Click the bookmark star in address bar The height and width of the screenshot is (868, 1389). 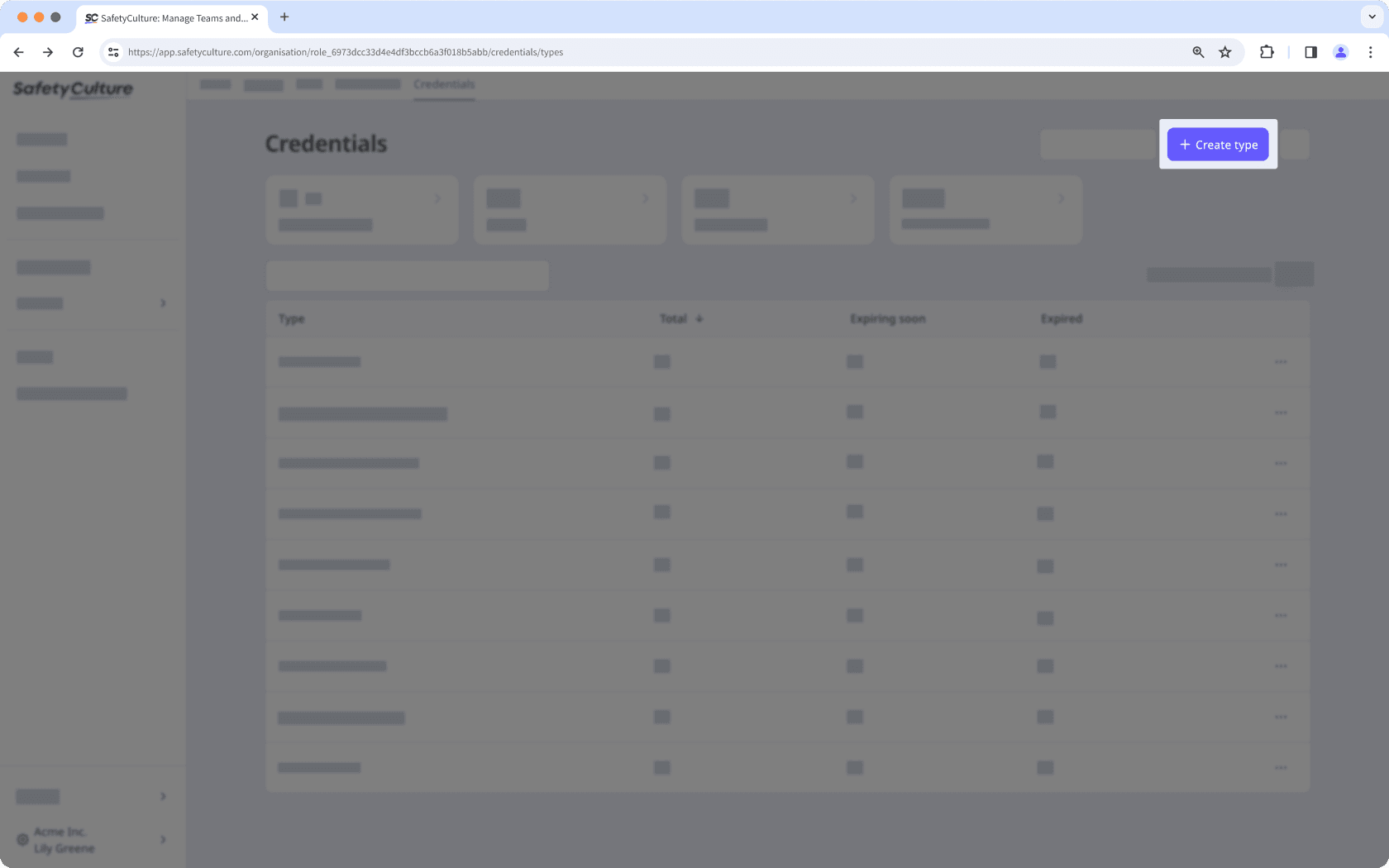pyautogui.click(x=1224, y=51)
